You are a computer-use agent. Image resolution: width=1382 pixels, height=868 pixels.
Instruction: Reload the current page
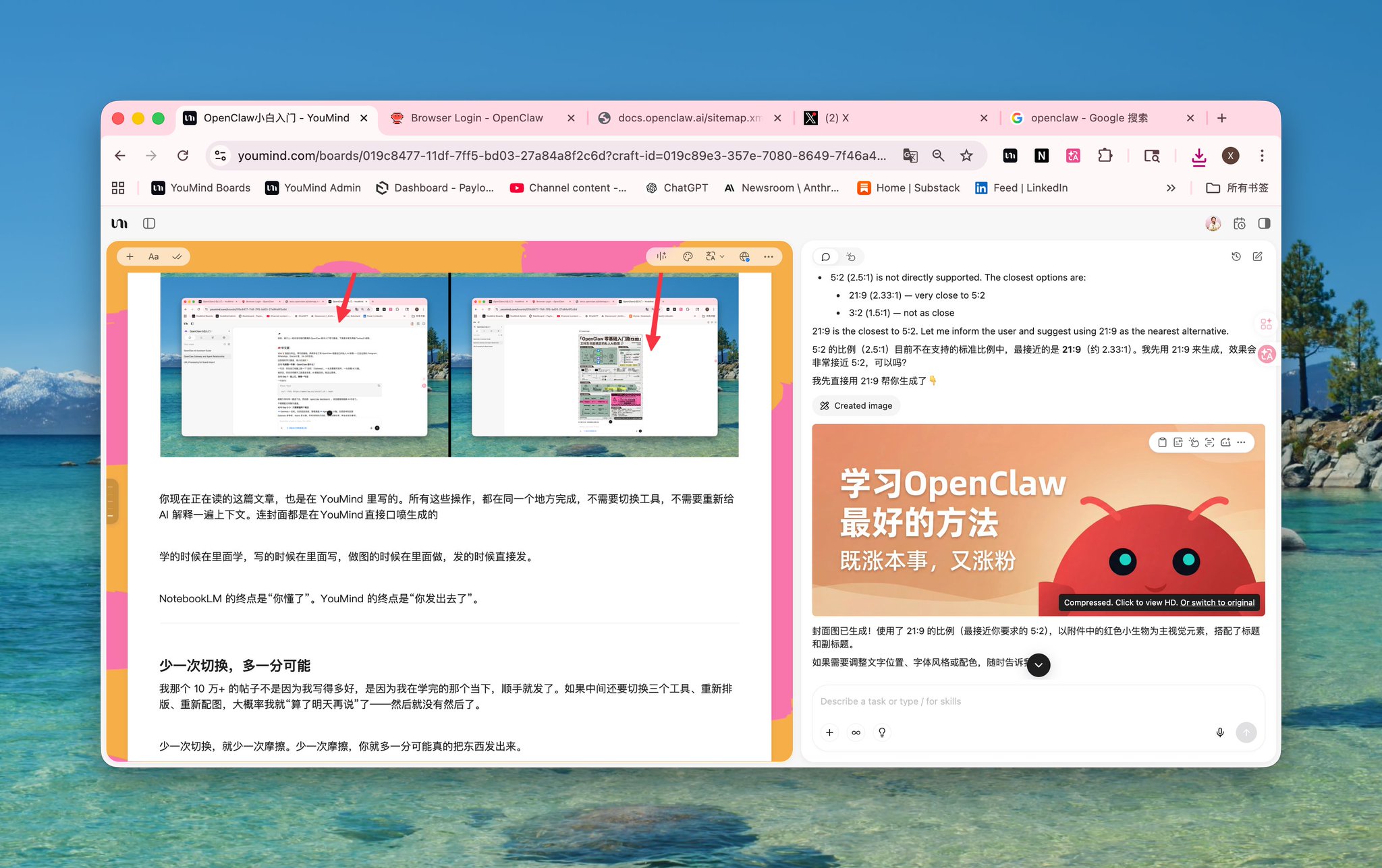[183, 156]
